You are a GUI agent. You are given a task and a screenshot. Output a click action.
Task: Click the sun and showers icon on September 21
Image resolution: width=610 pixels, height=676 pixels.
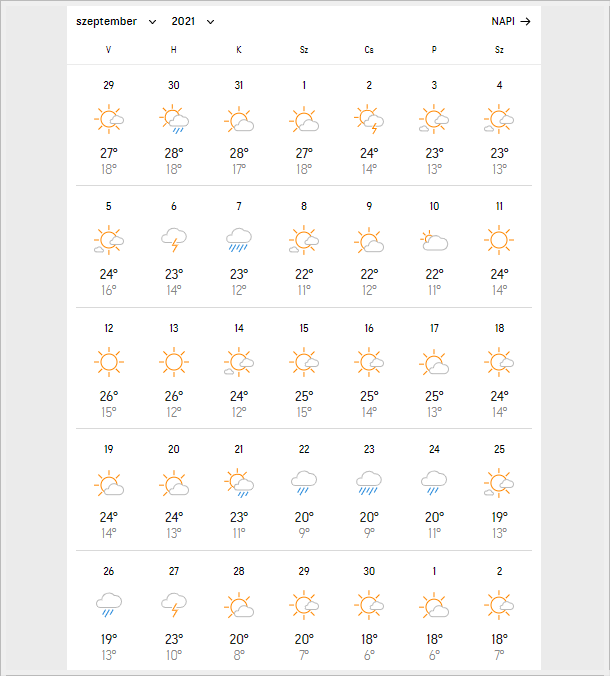point(239,484)
